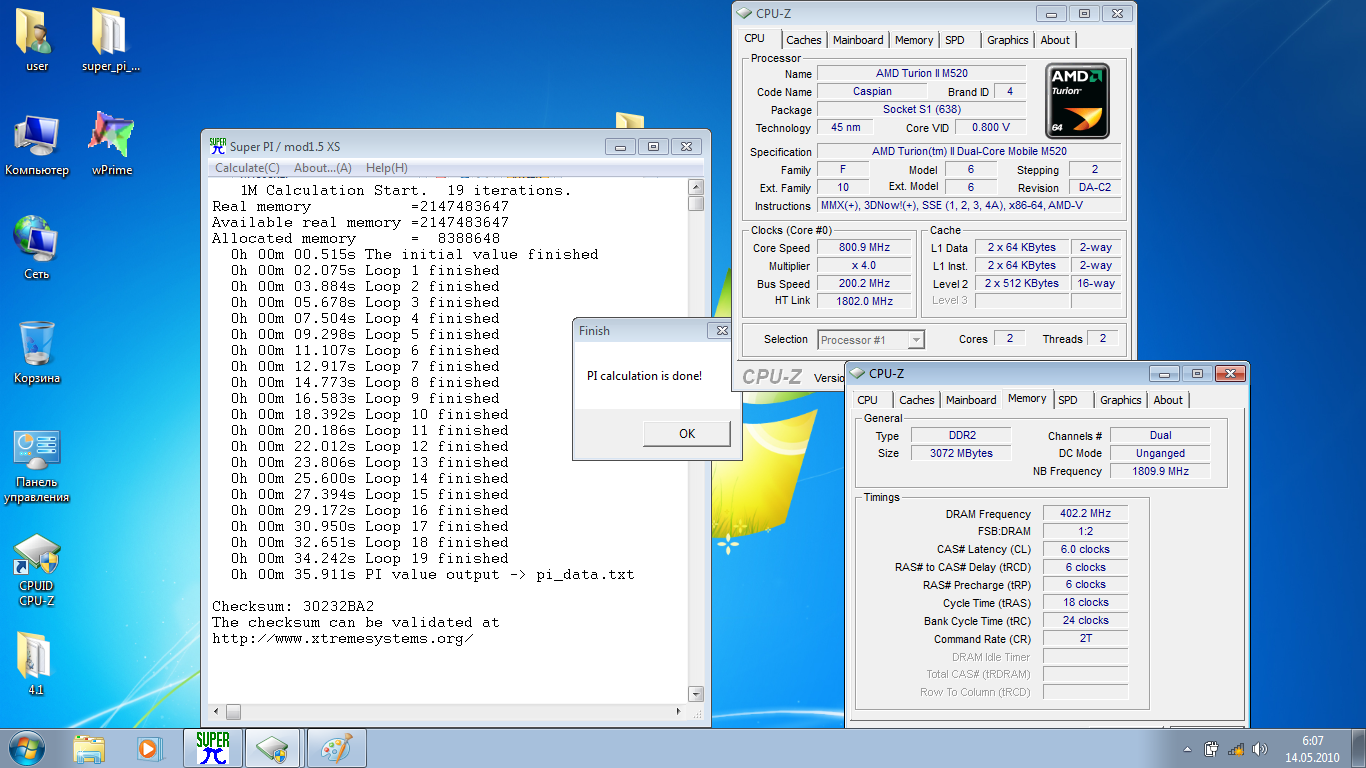This screenshot has height=768, width=1366.
Task: Open the super_pi folder on desktop
Action: tap(111, 40)
